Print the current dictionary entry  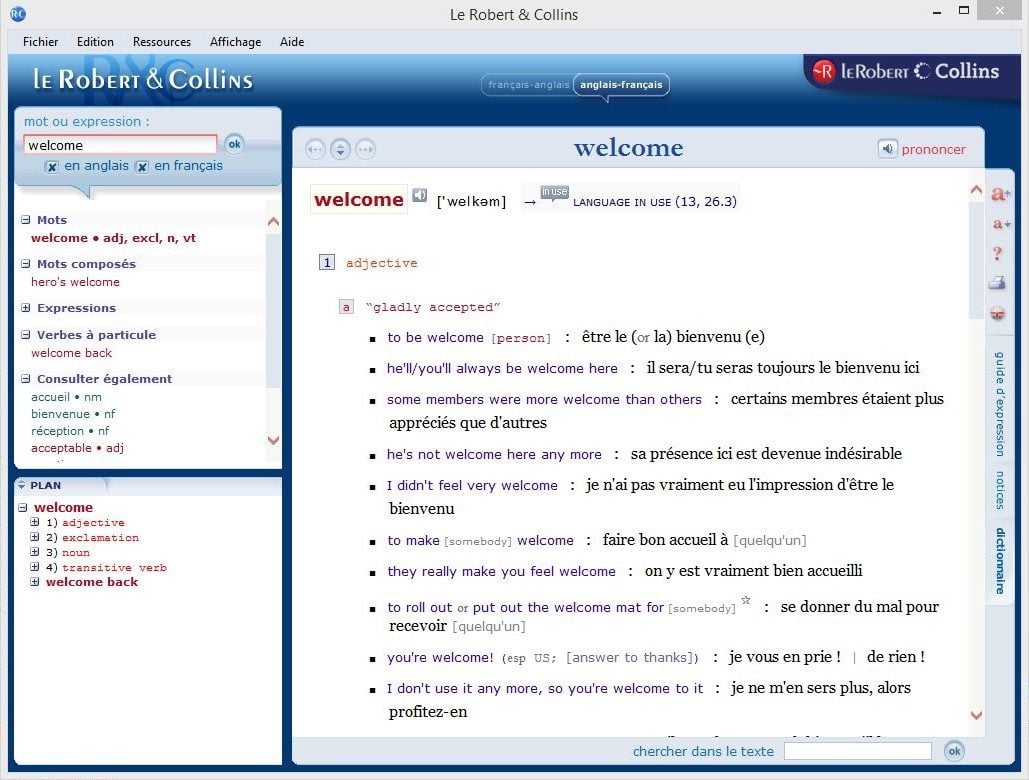[998, 283]
